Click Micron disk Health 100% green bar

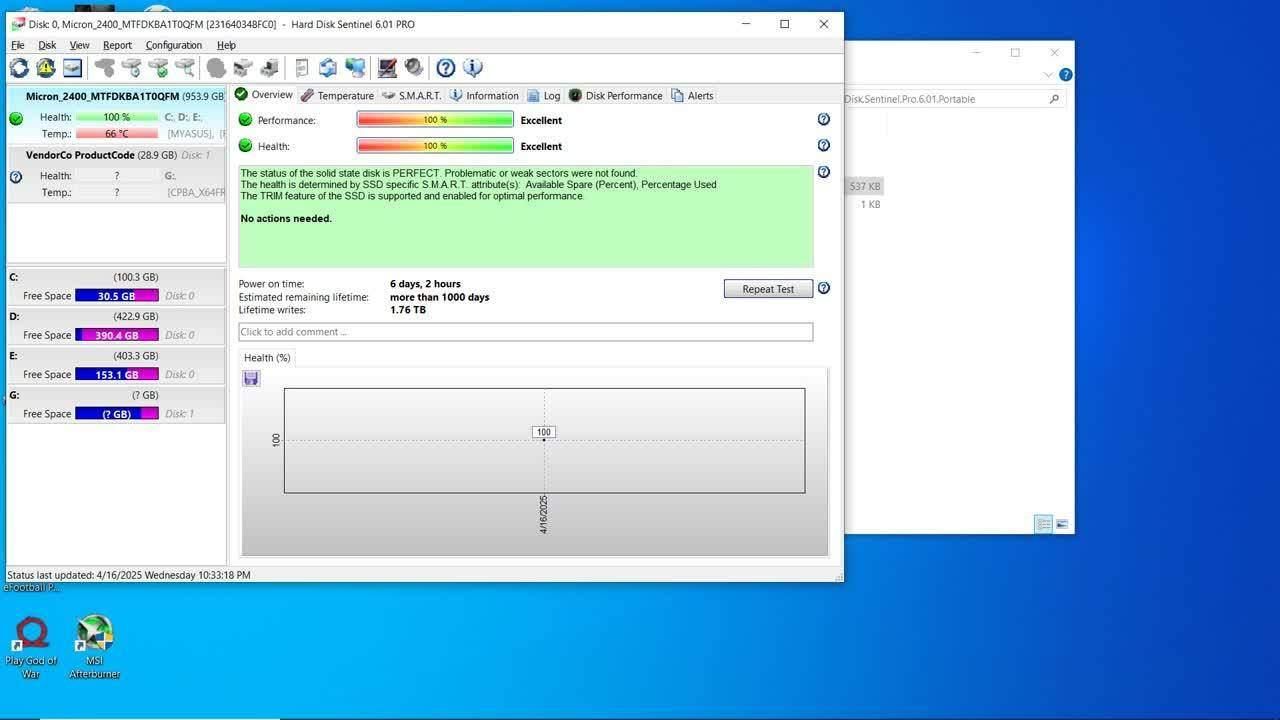click(x=117, y=117)
